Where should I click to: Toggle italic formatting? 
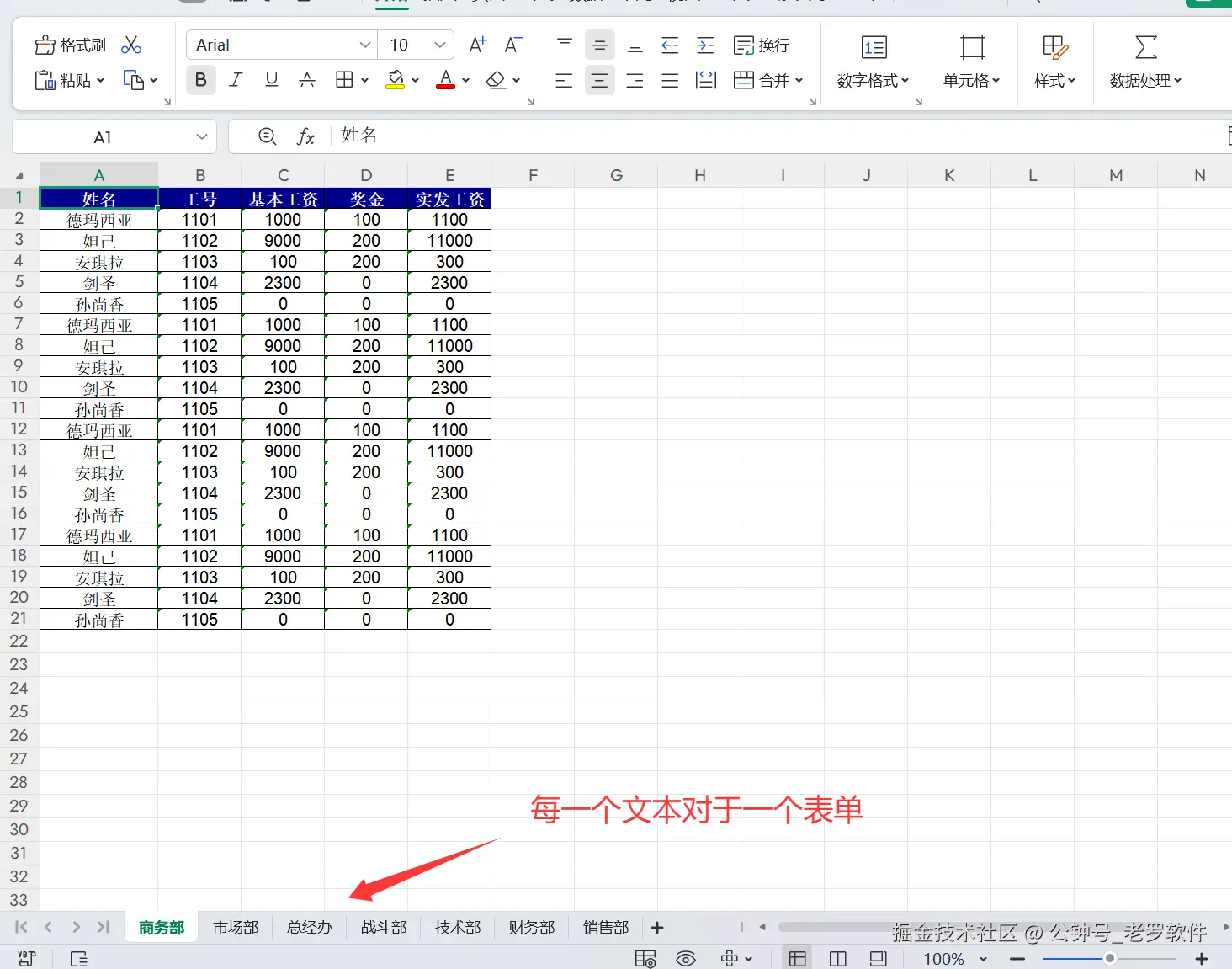tap(236, 80)
